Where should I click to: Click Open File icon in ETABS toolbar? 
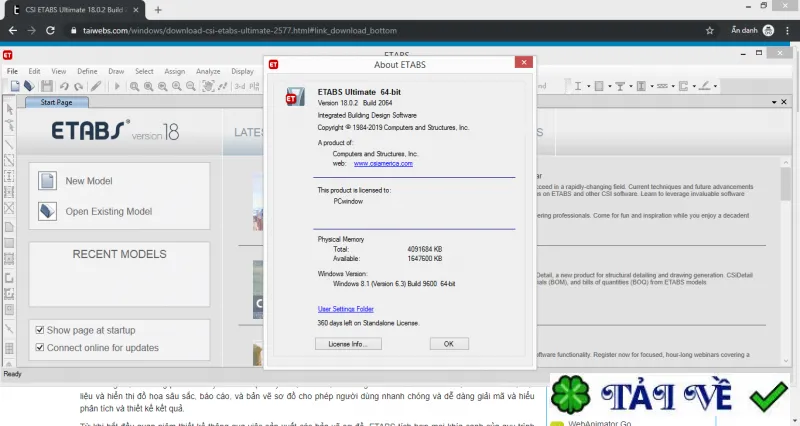pos(30,86)
